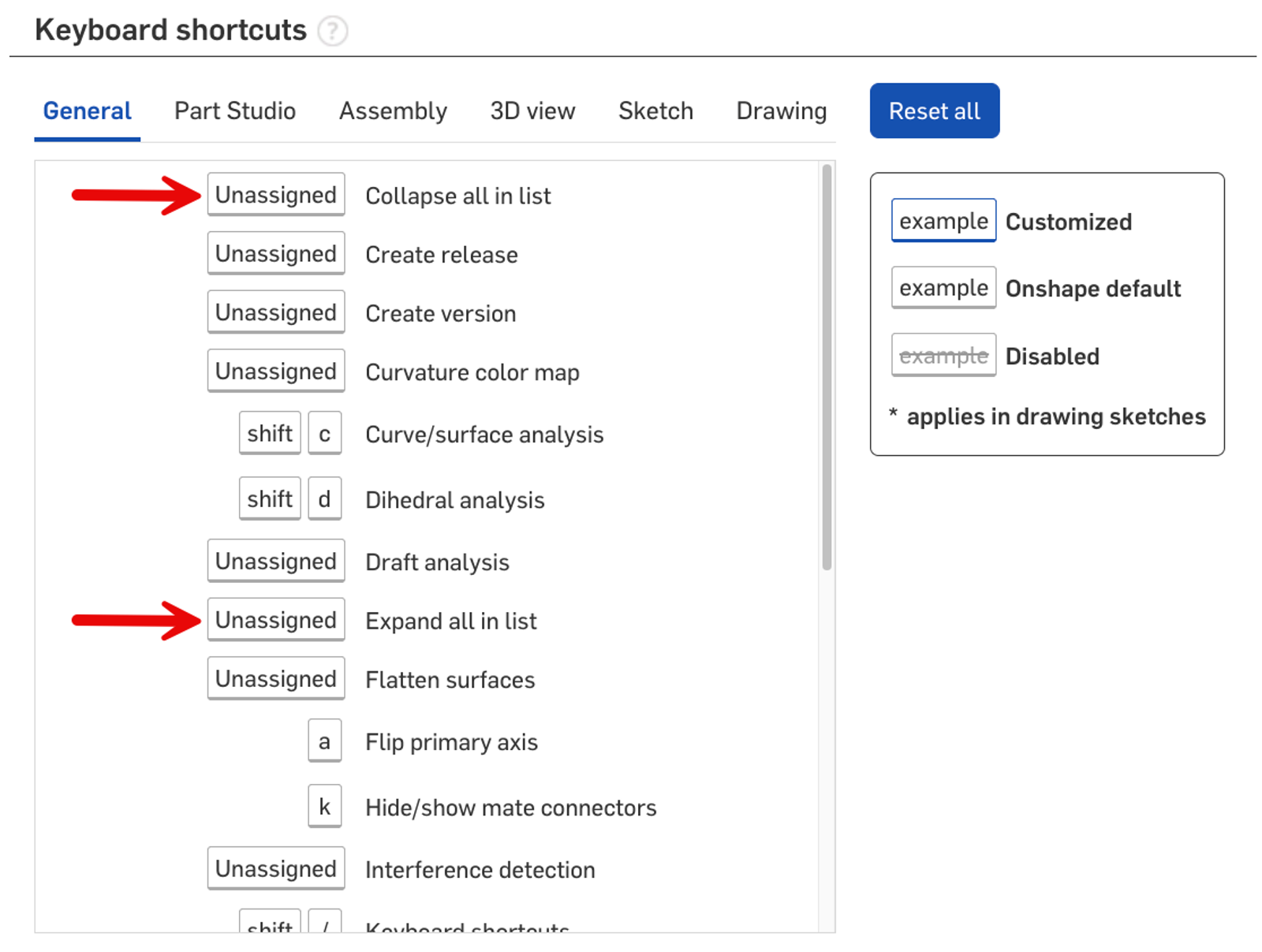Set a shortcut for Create version
This screenshot has width=1262, height=952.
click(x=276, y=313)
